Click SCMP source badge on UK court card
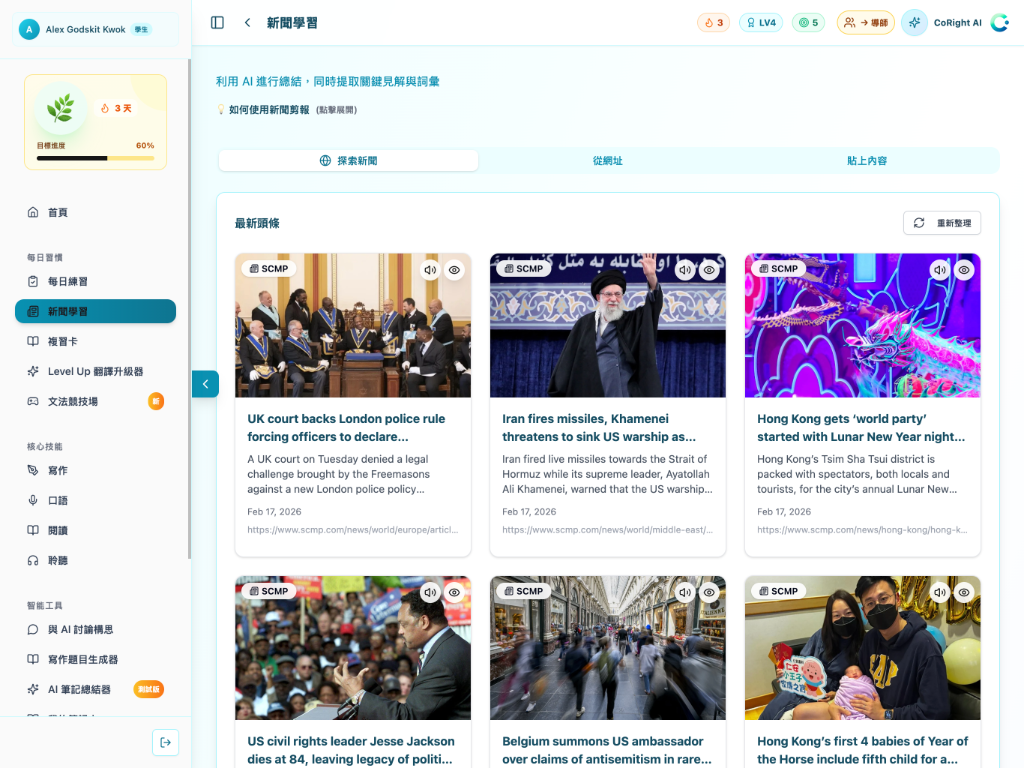 coord(268,268)
